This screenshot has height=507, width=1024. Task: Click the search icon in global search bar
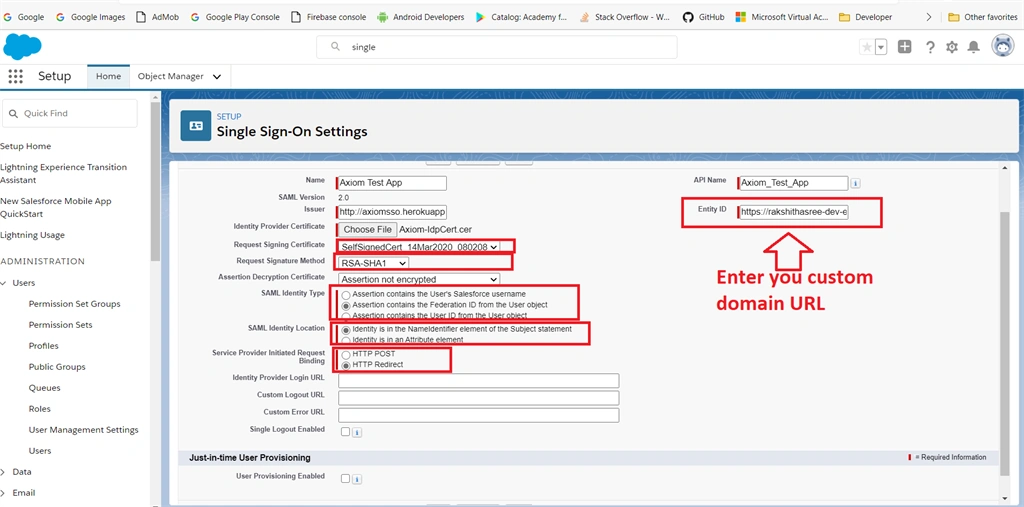point(336,47)
